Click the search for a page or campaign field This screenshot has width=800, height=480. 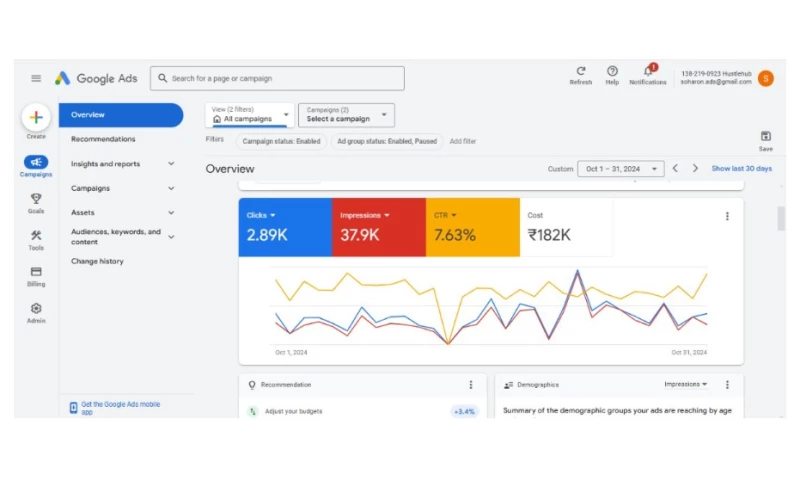coord(280,78)
